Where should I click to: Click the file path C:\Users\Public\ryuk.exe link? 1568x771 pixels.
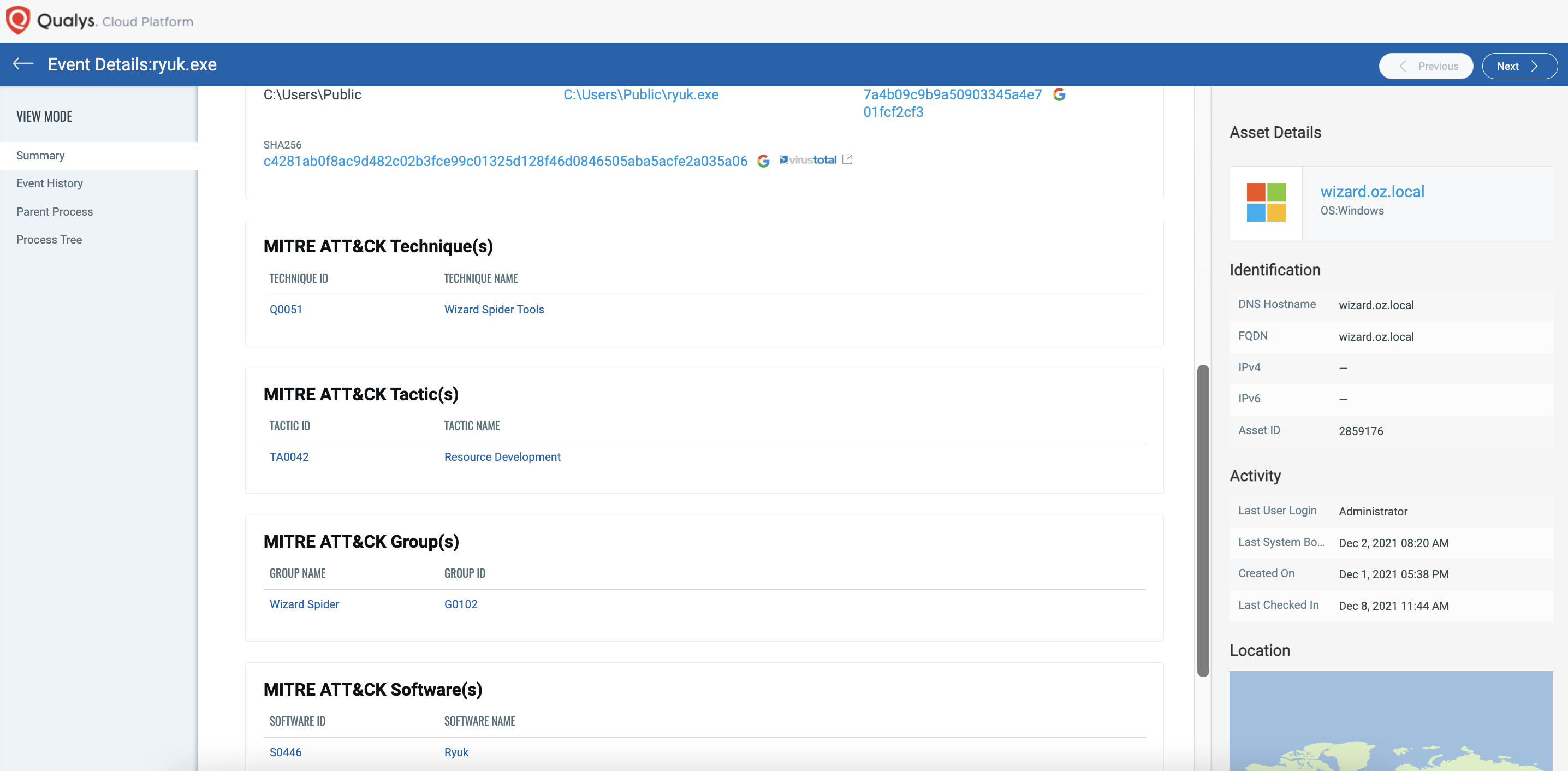(640, 94)
